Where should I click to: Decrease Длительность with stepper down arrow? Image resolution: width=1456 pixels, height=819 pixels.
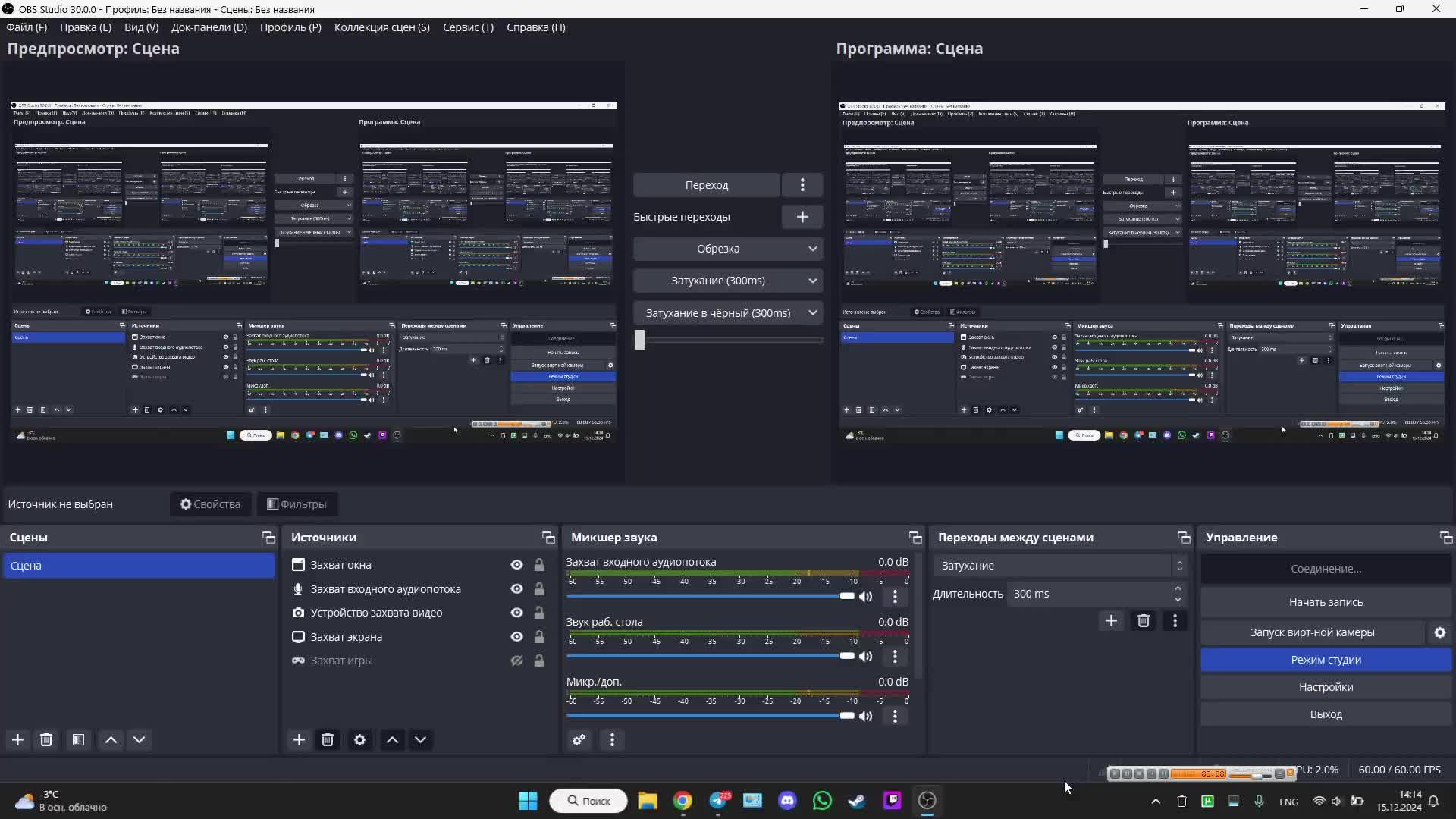pyautogui.click(x=1178, y=599)
